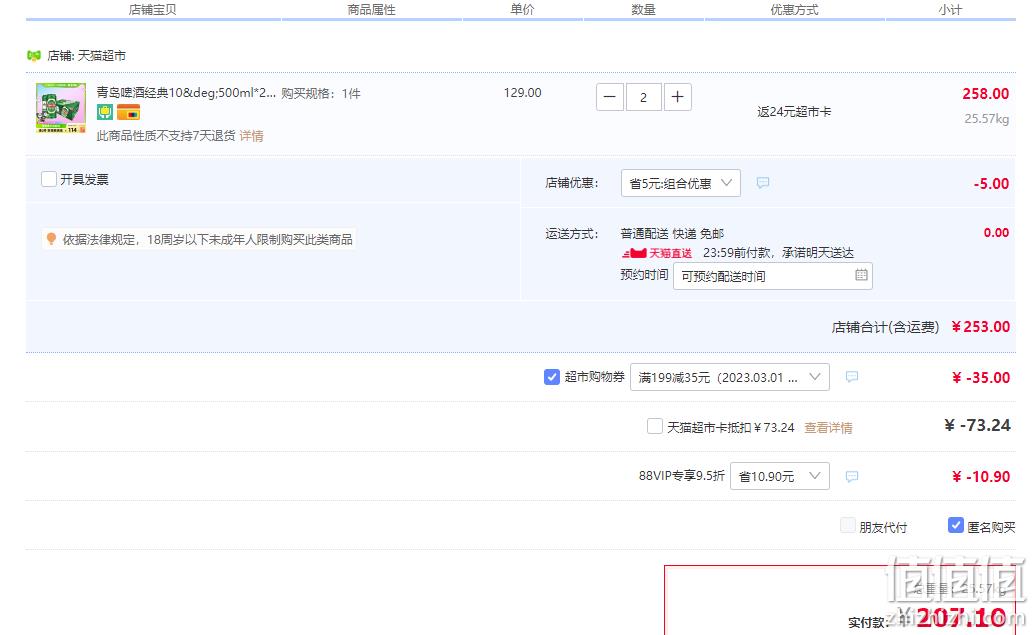Click the green badge icon under product title
Viewport: 1035px width, 635px height.
click(x=105, y=112)
